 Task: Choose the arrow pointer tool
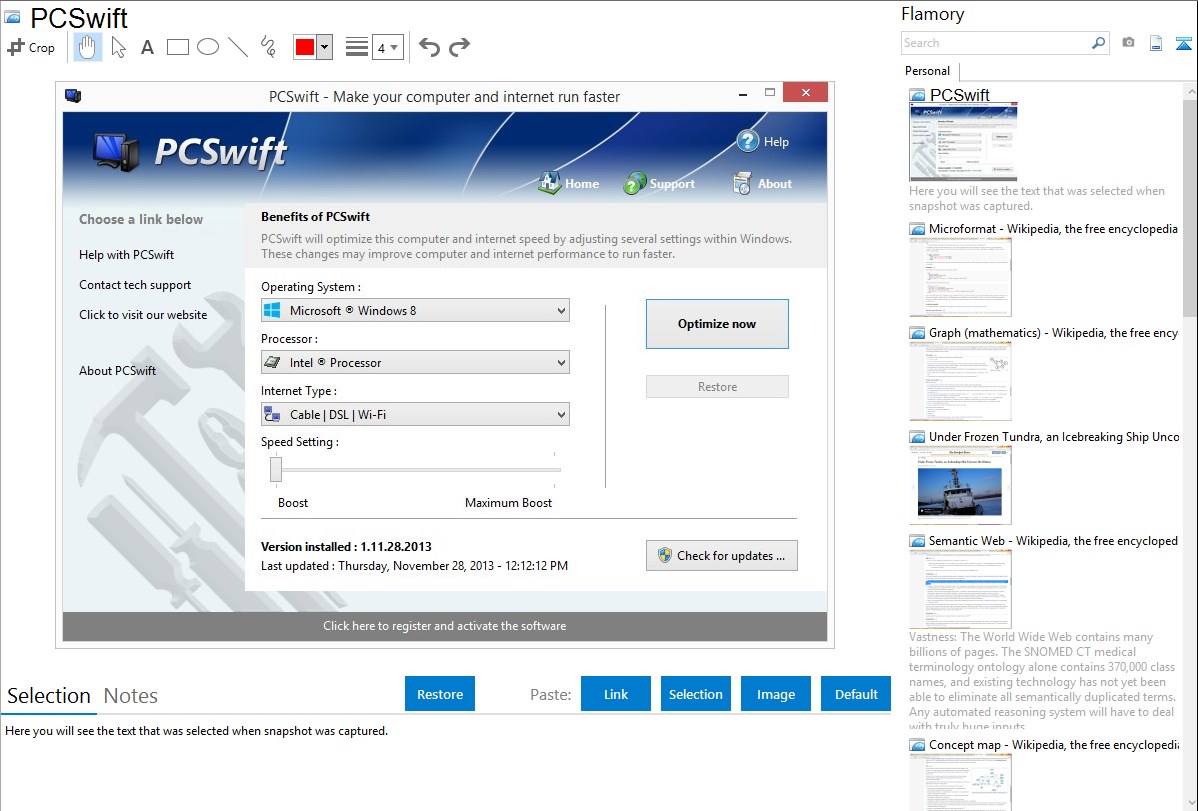click(x=118, y=47)
